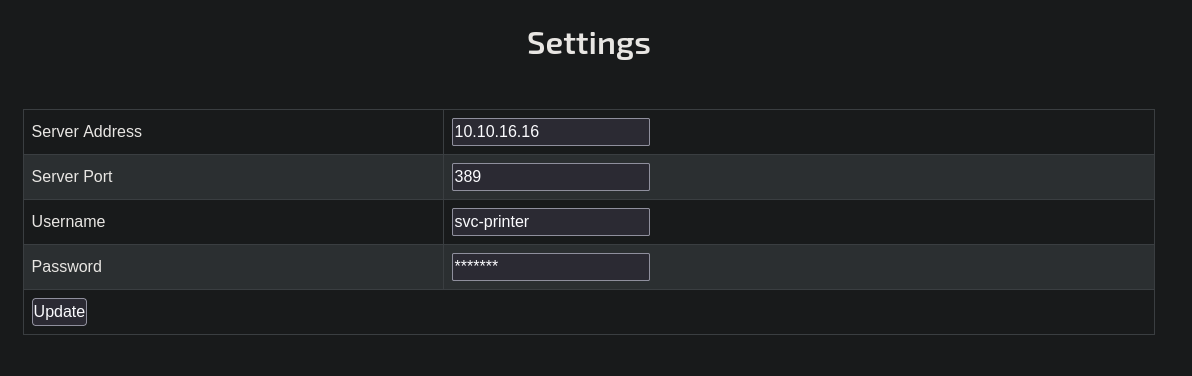Click the Settings page heading
Screen dimensions: 1192x376
(x=588, y=43)
